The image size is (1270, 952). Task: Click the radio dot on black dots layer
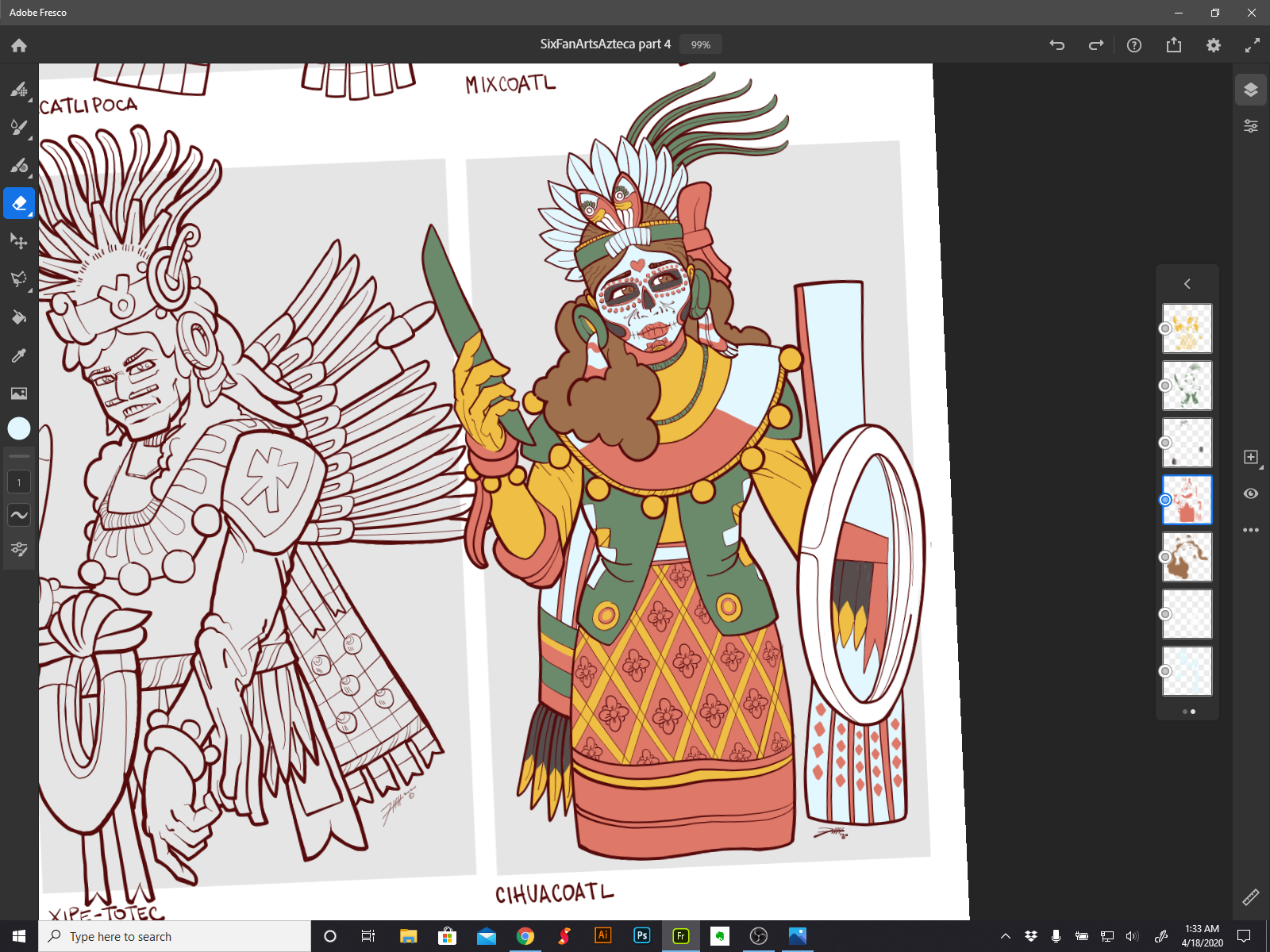tap(1165, 443)
